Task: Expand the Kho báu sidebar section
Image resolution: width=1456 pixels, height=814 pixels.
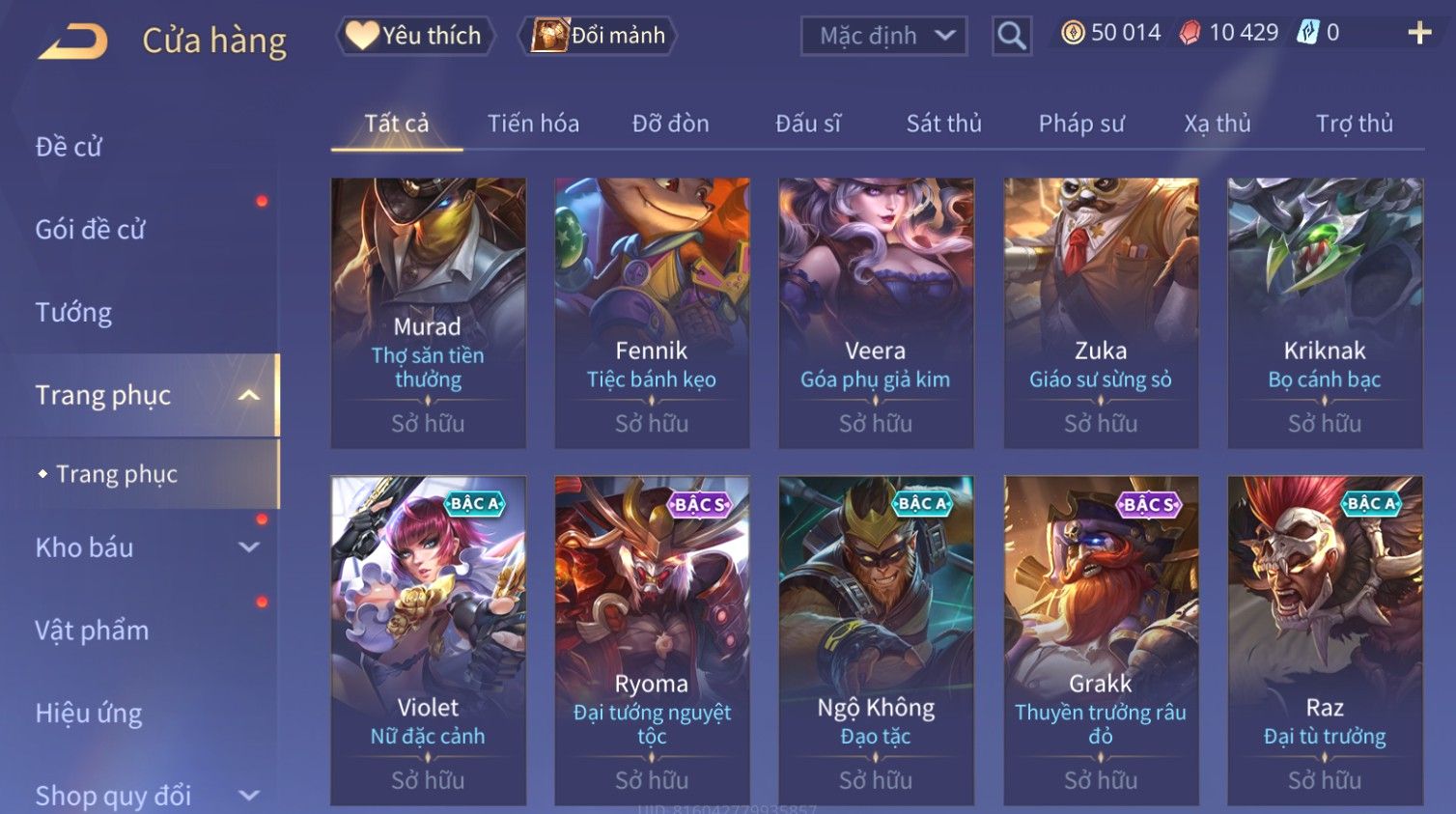Action: 249,547
